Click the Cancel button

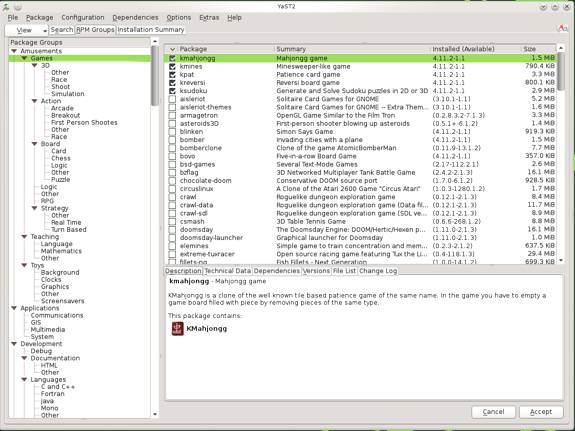(494, 412)
